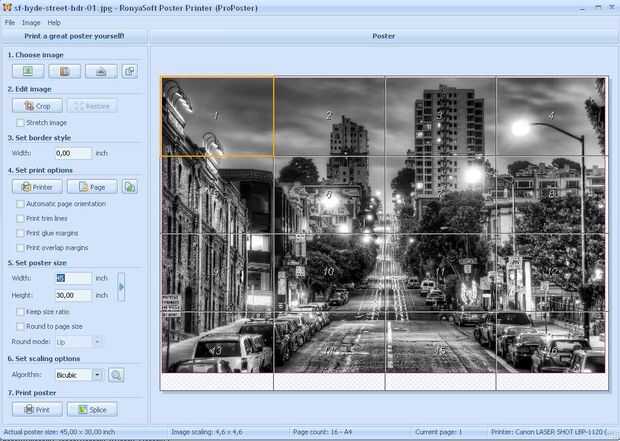The image size is (620, 441).
Task: Click the poster Width input field
Action: pos(73,278)
